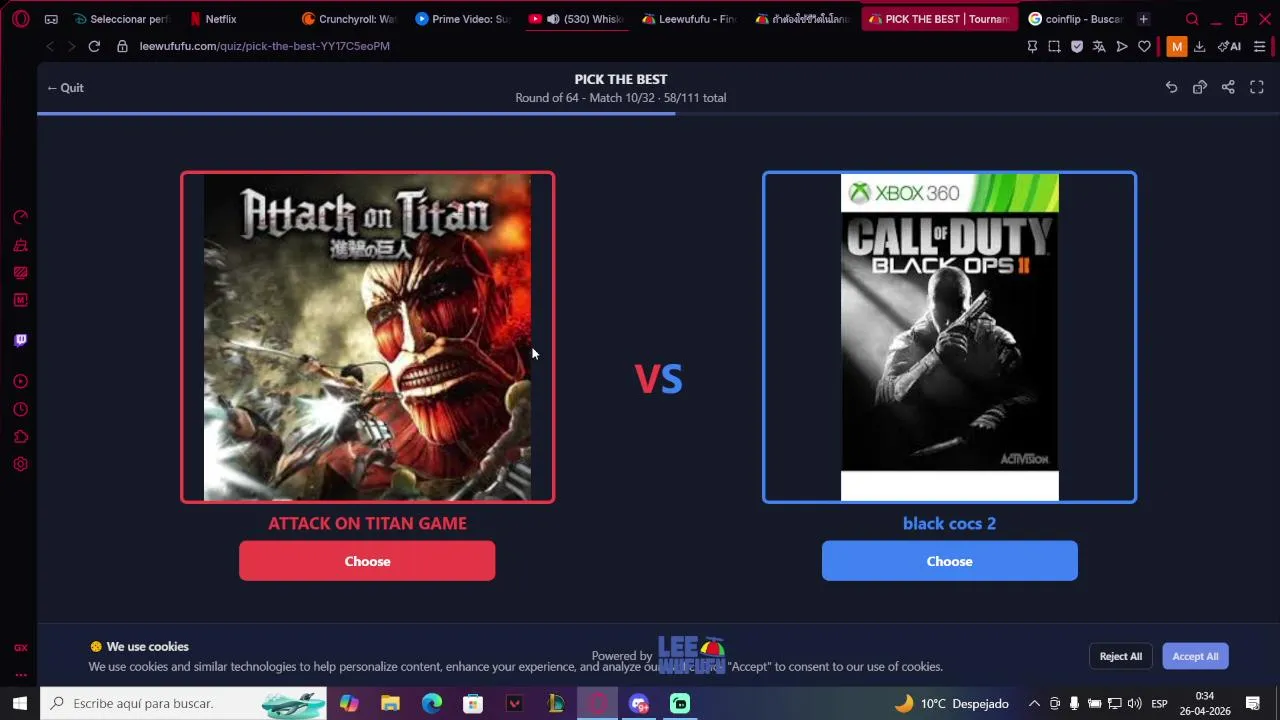Open History clock icon in sidebar
This screenshot has height=720, width=1280.
(x=20, y=409)
